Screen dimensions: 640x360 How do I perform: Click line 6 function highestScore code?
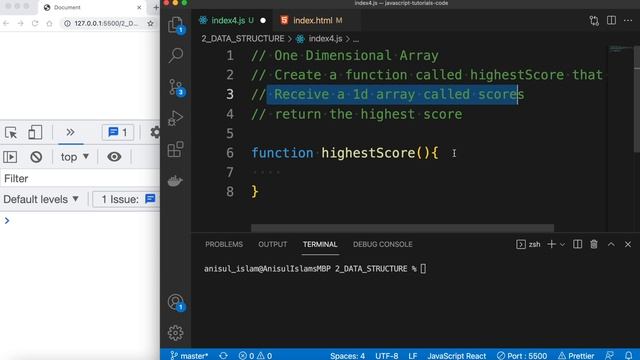[345, 153]
